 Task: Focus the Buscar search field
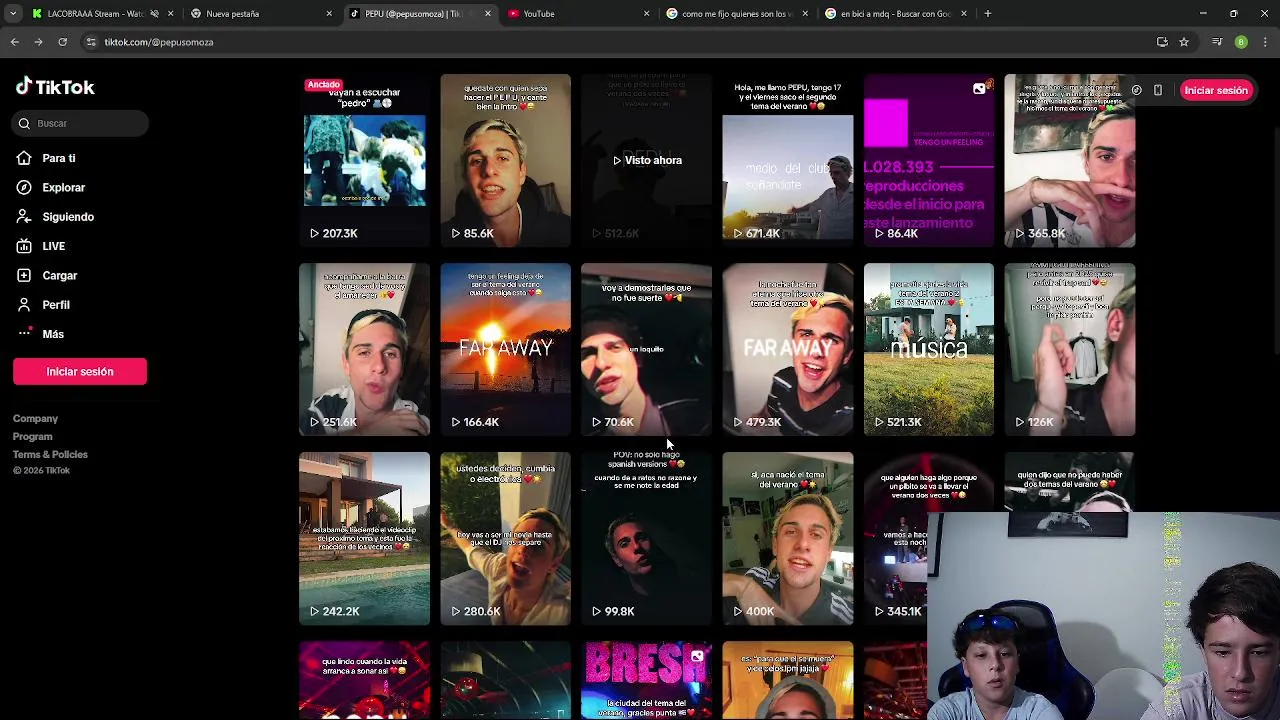click(x=80, y=123)
